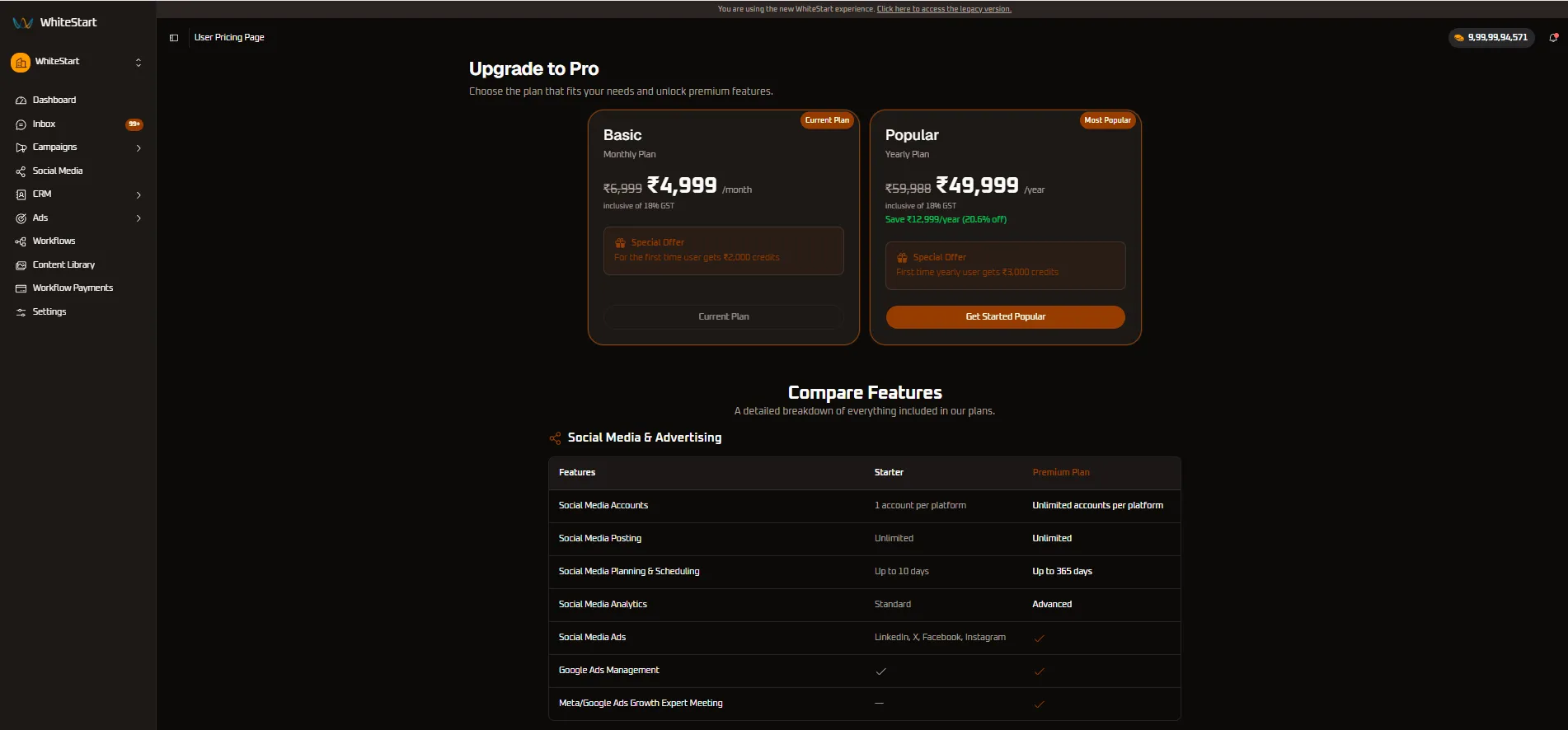Click the gift icon in Popular Special Offer
Image resolution: width=1568 pixels, height=730 pixels.
903,258
